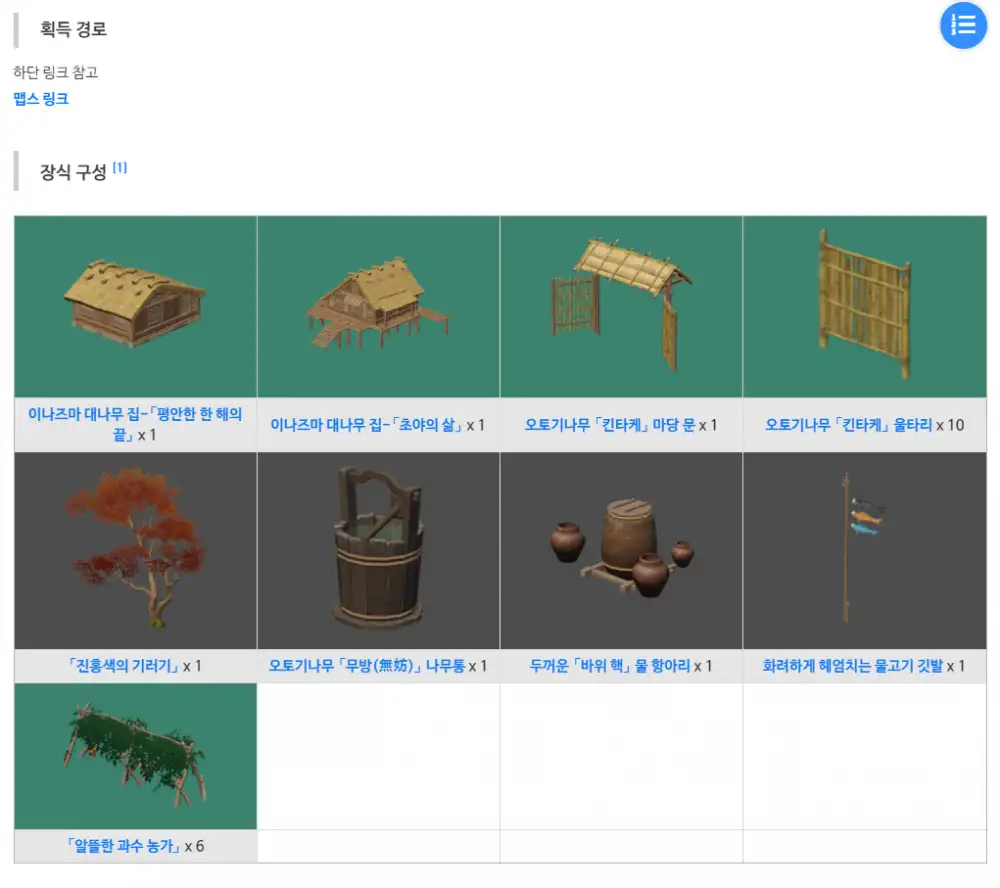Viewport: 1000px width, 888px height.
Task: Click the thatched bamboo house thumbnail
Action: click(135, 303)
